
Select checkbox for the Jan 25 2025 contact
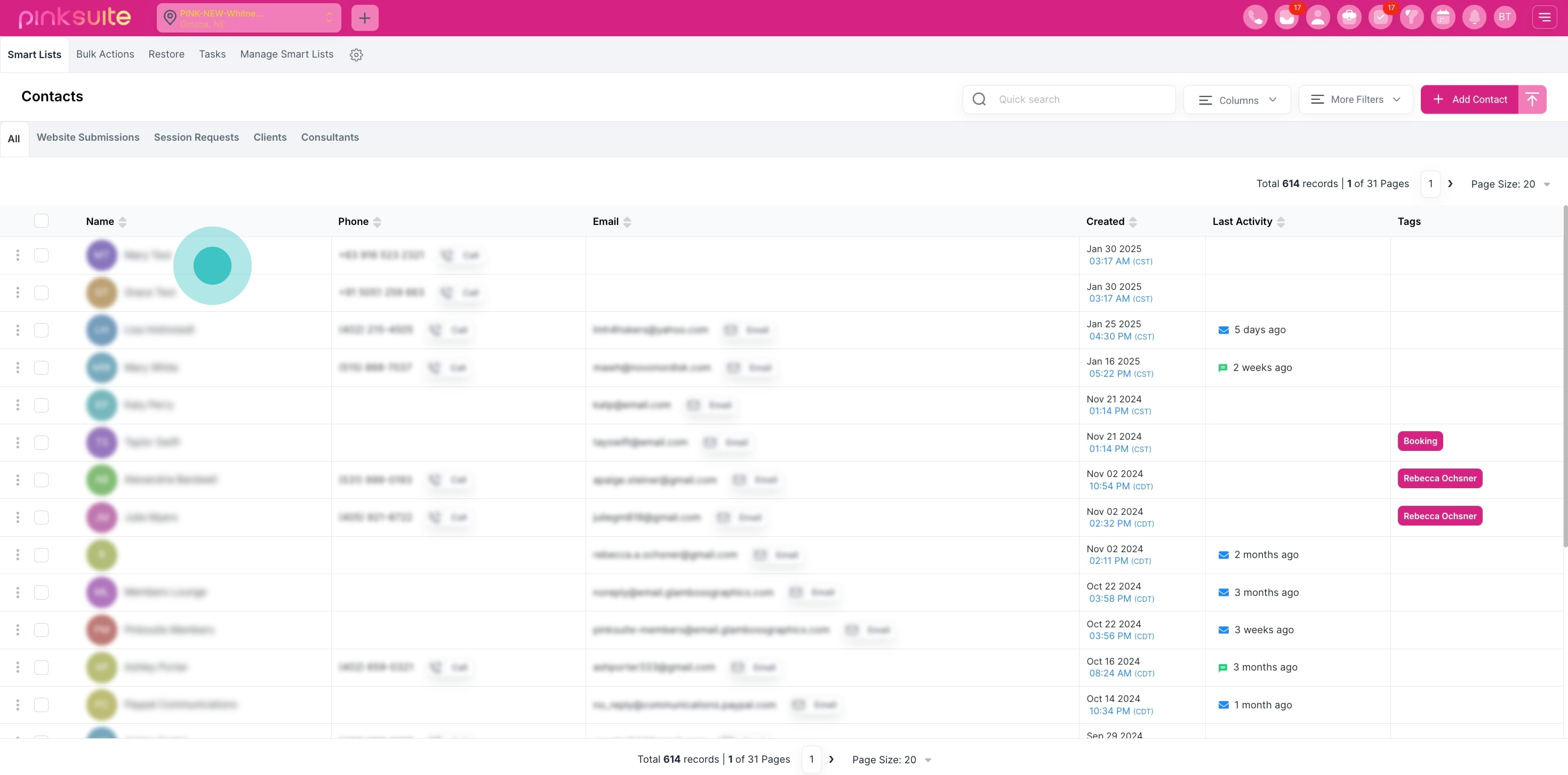pyautogui.click(x=42, y=330)
